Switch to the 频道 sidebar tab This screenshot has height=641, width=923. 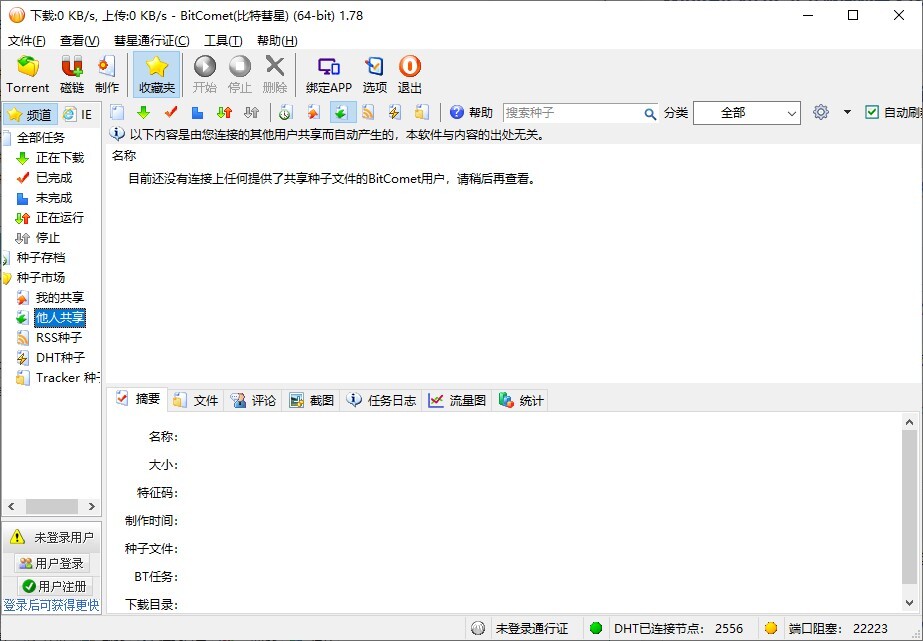click(x=31, y=114)
